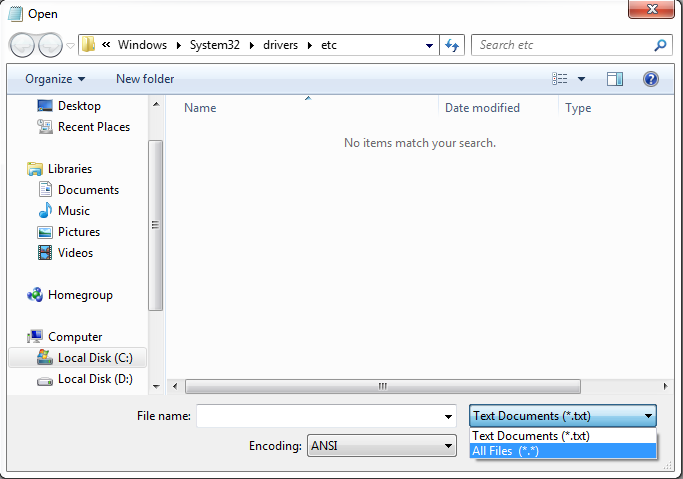Select Desktop in navigation pane
This screenshot has width=683, height=479.
[79, 106]
